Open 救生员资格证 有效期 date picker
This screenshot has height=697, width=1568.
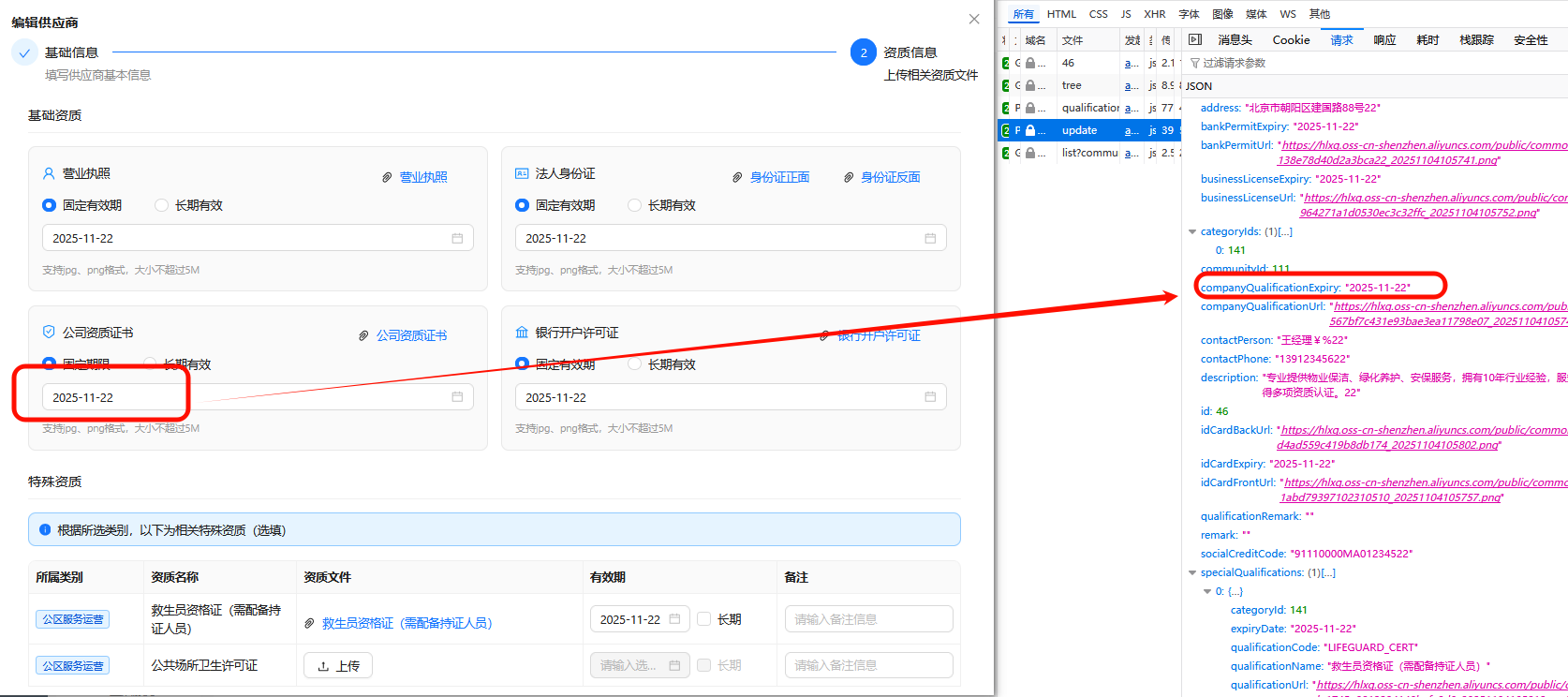pyautogui.click(x=640, y=619)
